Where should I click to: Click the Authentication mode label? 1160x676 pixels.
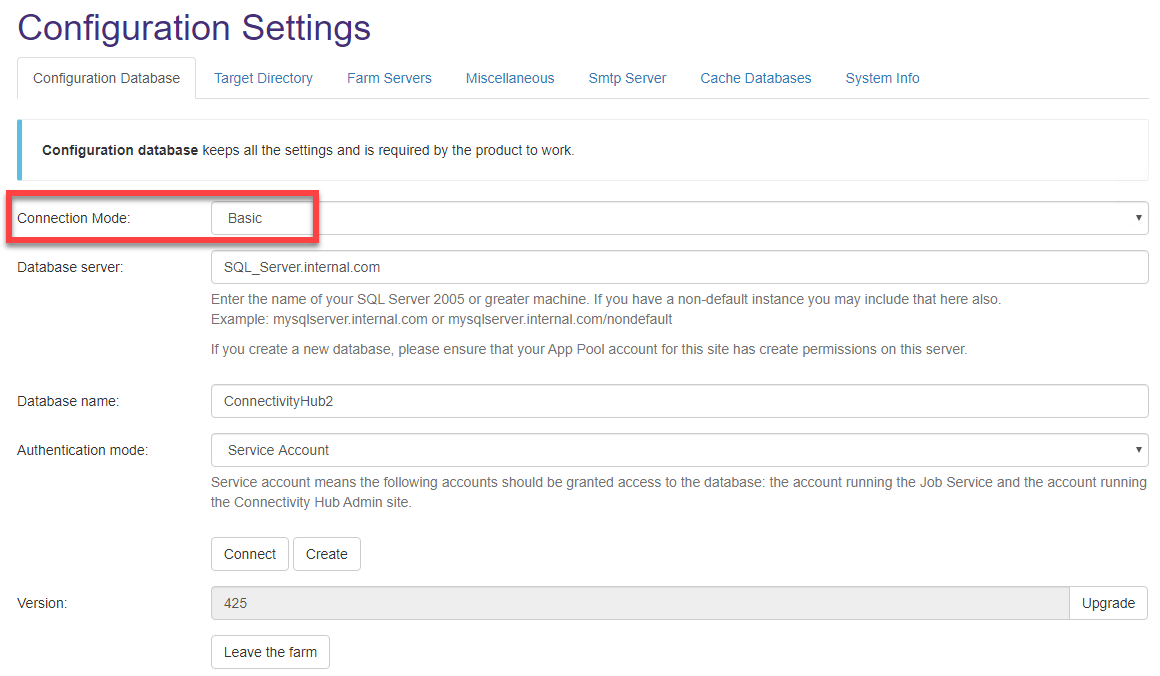pyautogui.click(x=82, y=450)
